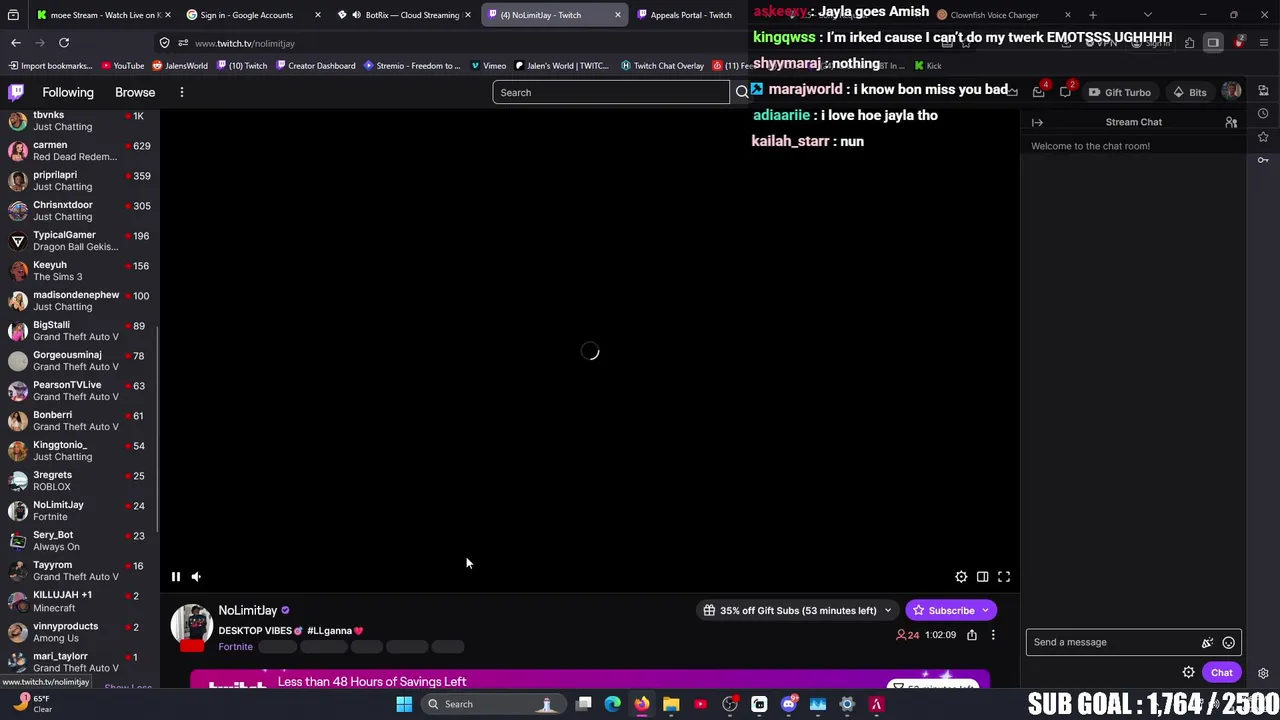Viewport: 1280px width, 720px height.
Task: Open the browser hamburger menu
Action: click(1264, 43)
